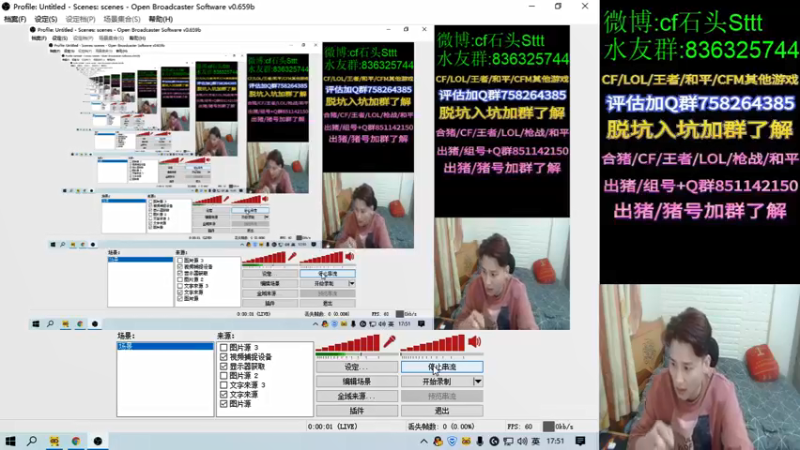Open the yellow cat tray icon
Viewport: 800px width, 450px height.
pos(466,441)
